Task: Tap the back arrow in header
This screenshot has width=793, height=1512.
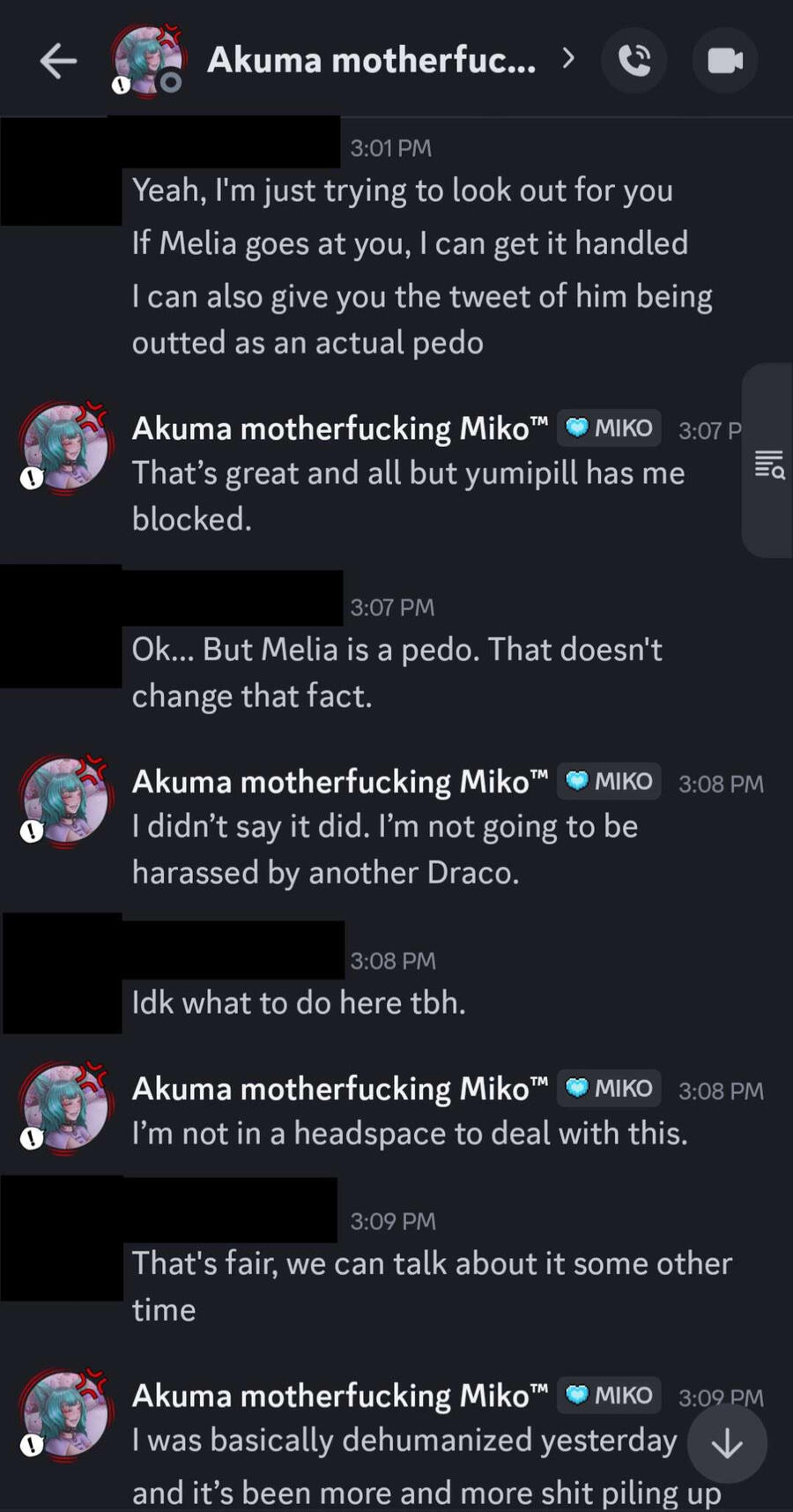Action: (58, 61)
